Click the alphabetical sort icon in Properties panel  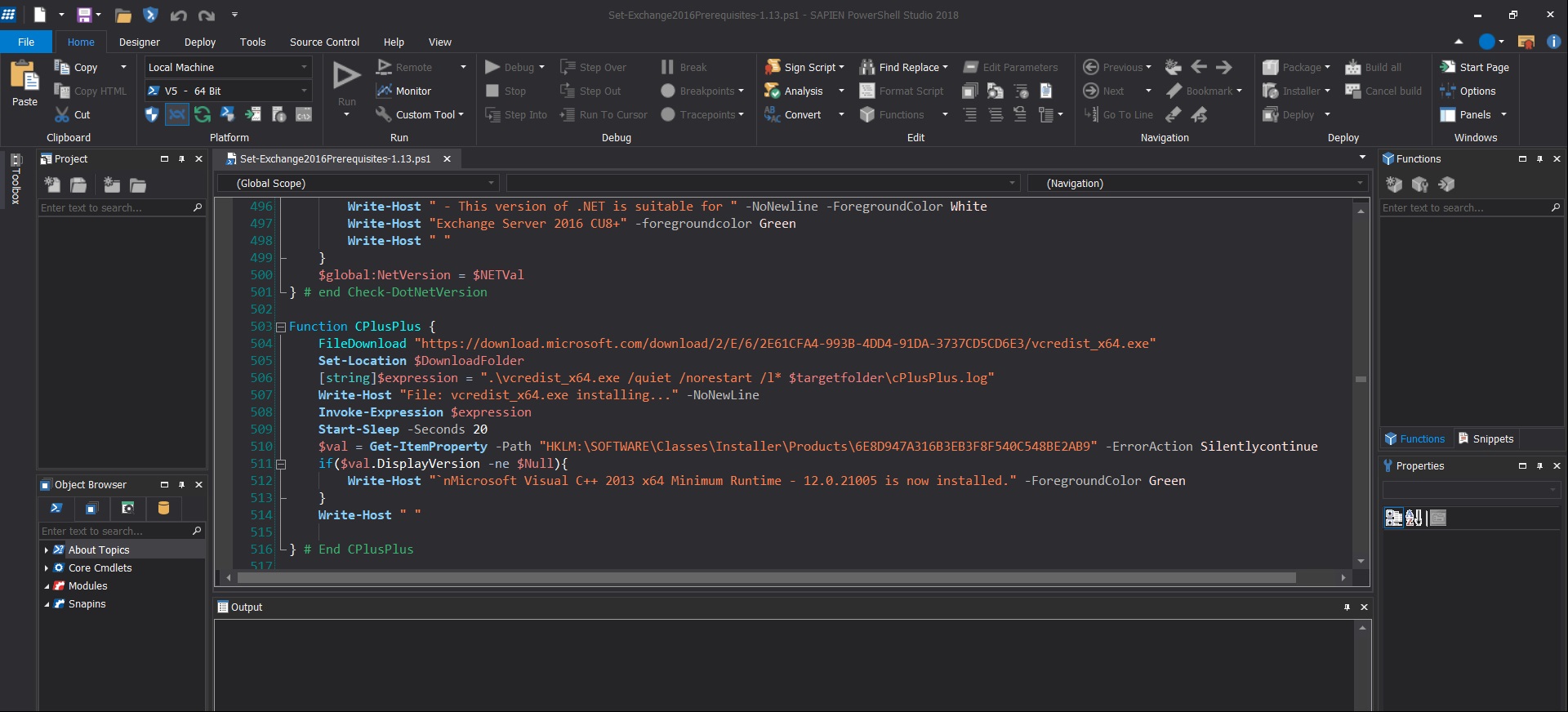tap(1414, 518)
